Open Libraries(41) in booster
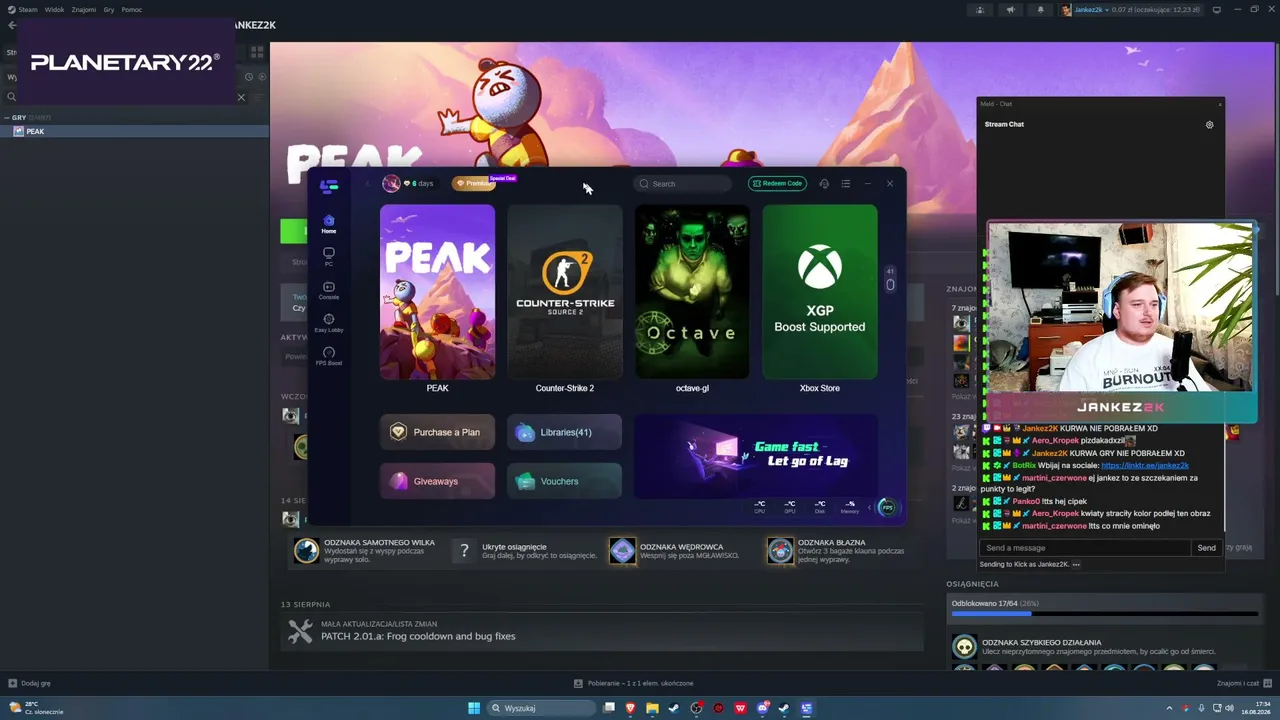 pyautogui.click(x=564, y=432)
